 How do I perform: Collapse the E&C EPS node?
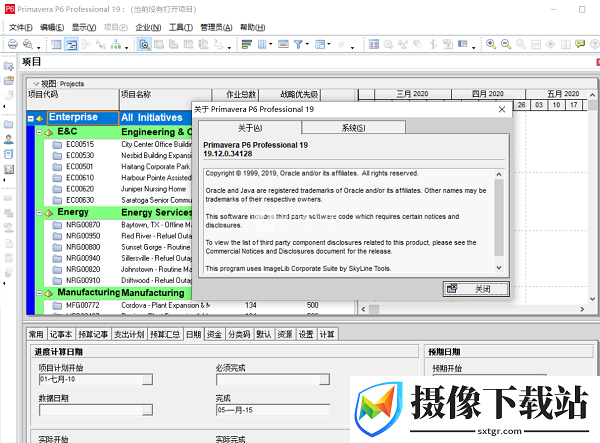tap(39, 132)
